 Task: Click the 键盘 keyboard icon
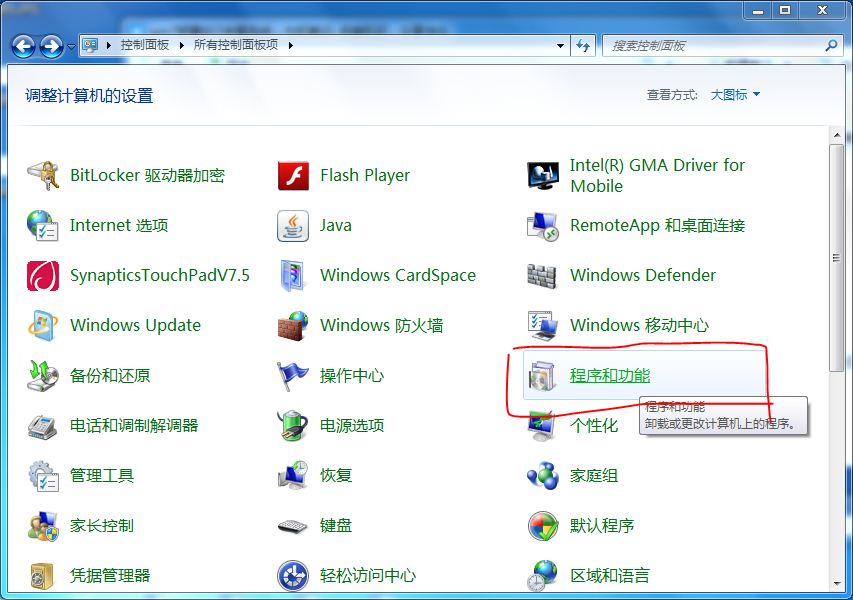[x=293, y=527]
